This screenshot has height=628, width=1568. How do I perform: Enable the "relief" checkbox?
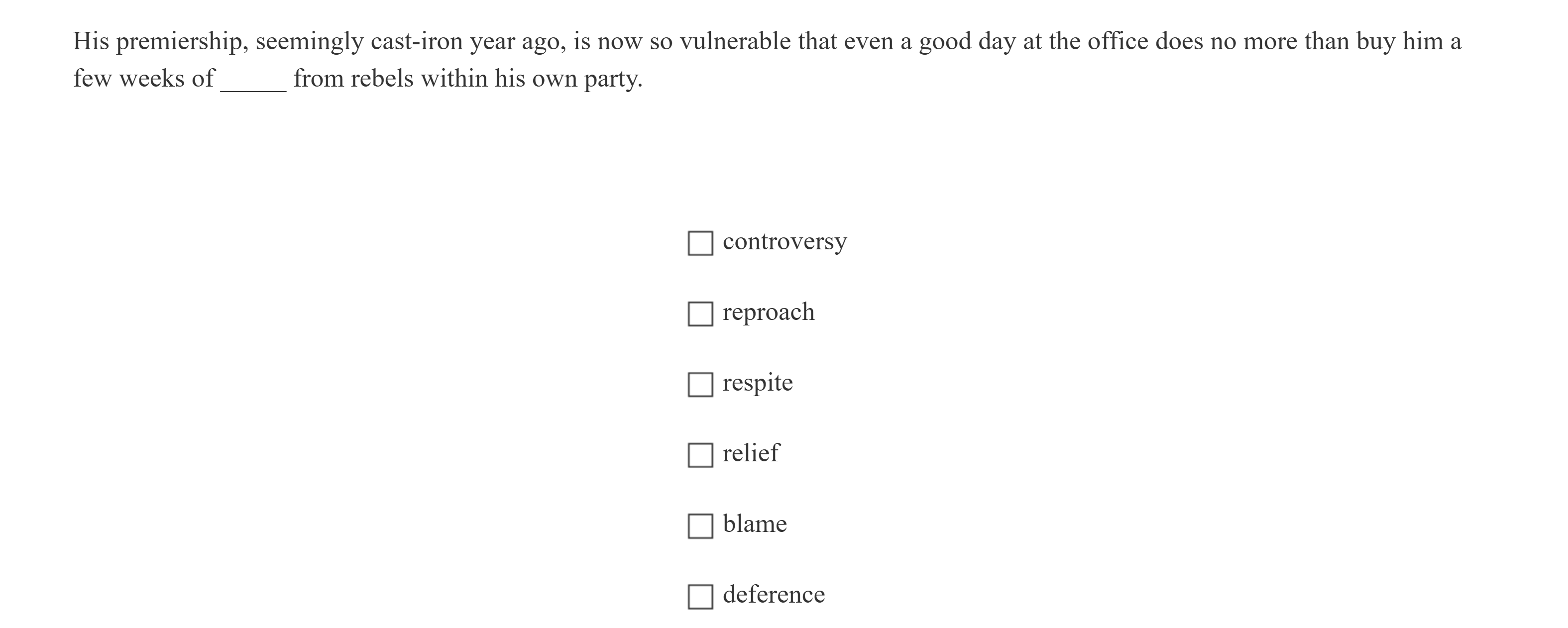[700, 455]
